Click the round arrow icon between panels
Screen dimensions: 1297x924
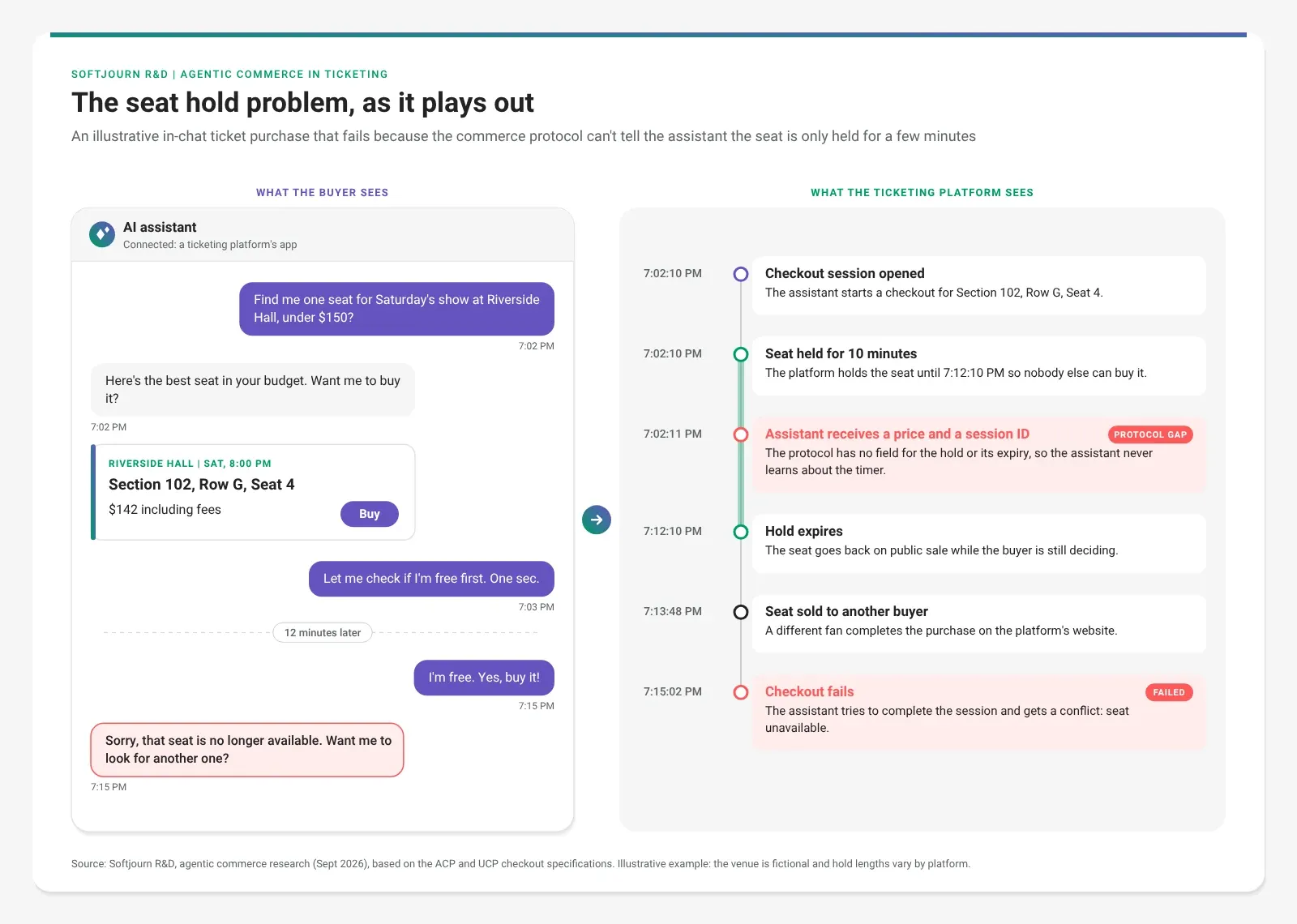point(597,520)
